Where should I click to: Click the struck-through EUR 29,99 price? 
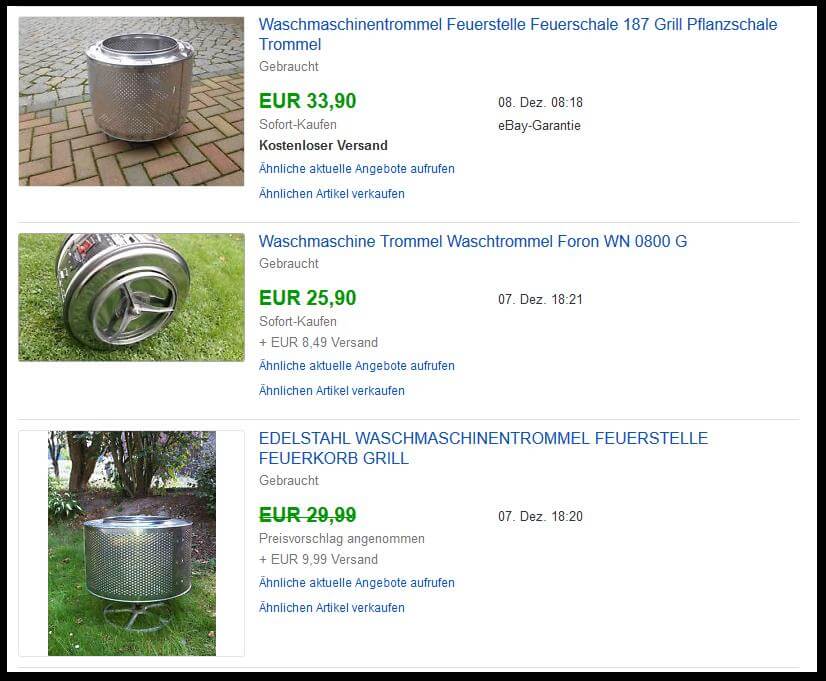coord(308,515)
